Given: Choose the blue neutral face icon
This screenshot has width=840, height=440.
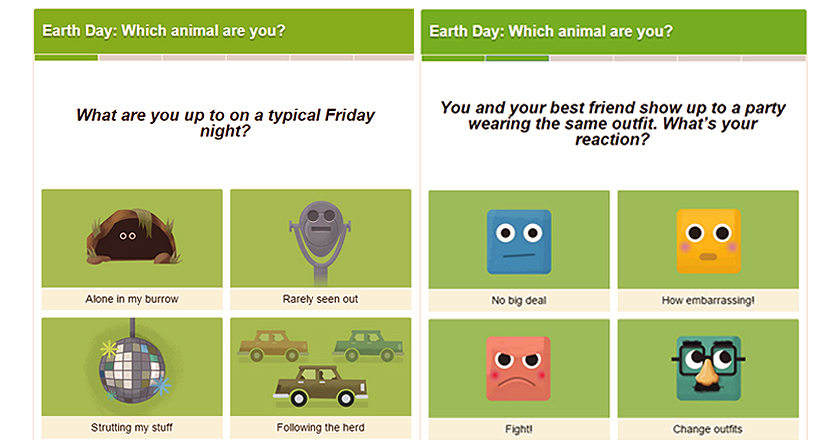Looking at the screenshot, I should pos(519,242).
